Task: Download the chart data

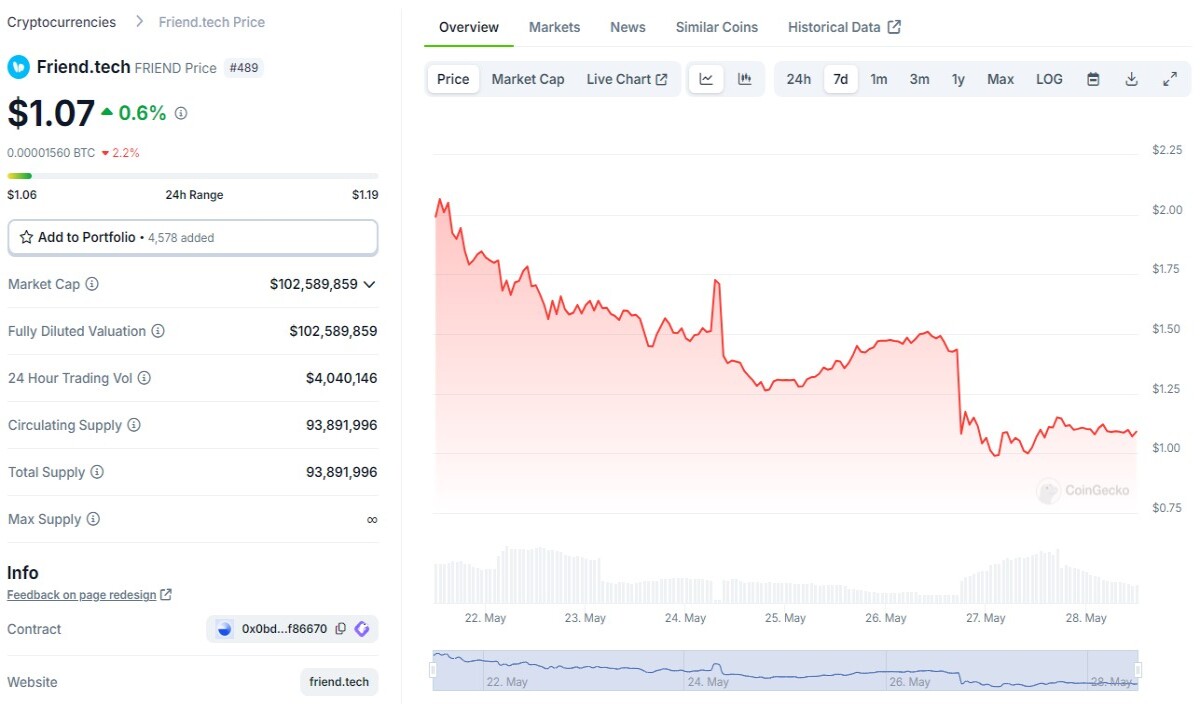Action: click(1131, 79)
